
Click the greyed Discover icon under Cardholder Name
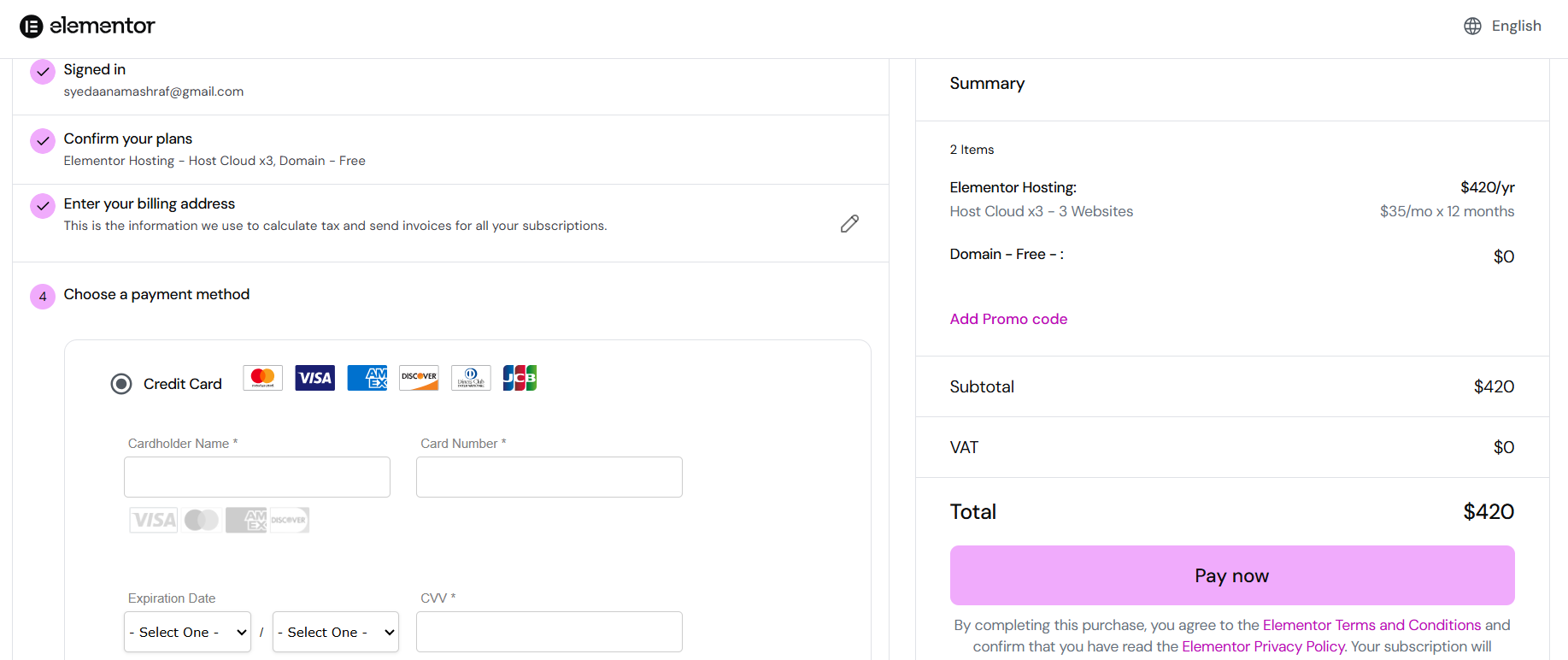tap(289, 520)
